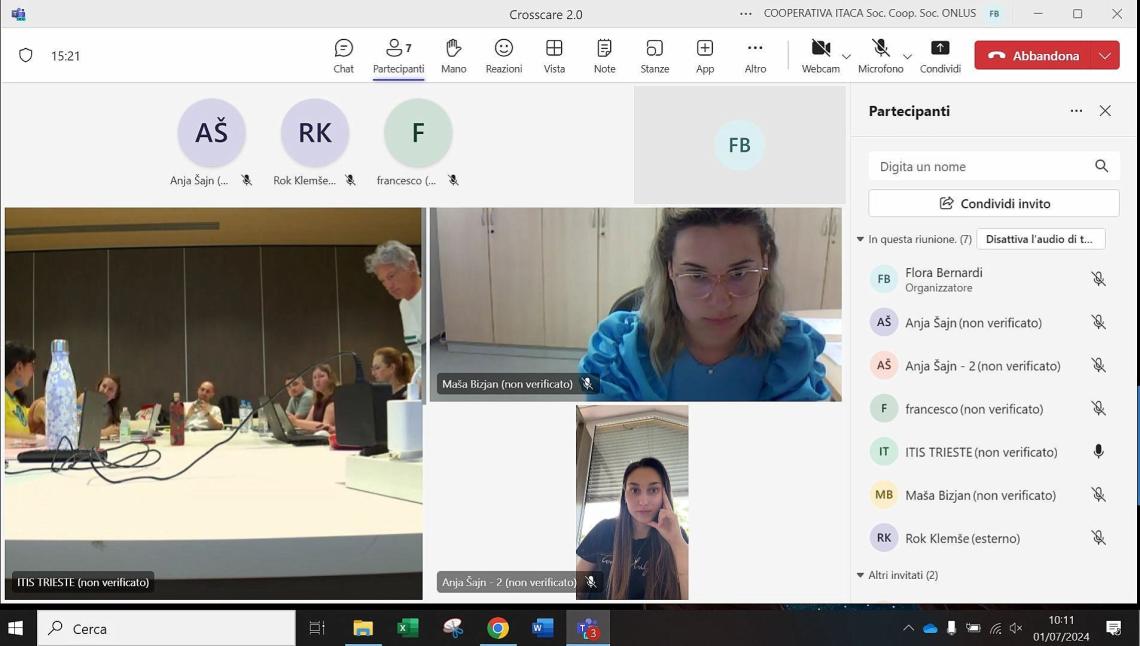Turn on the Webcam
This screenshot has height=646, width=1140.
coord(820,56)
